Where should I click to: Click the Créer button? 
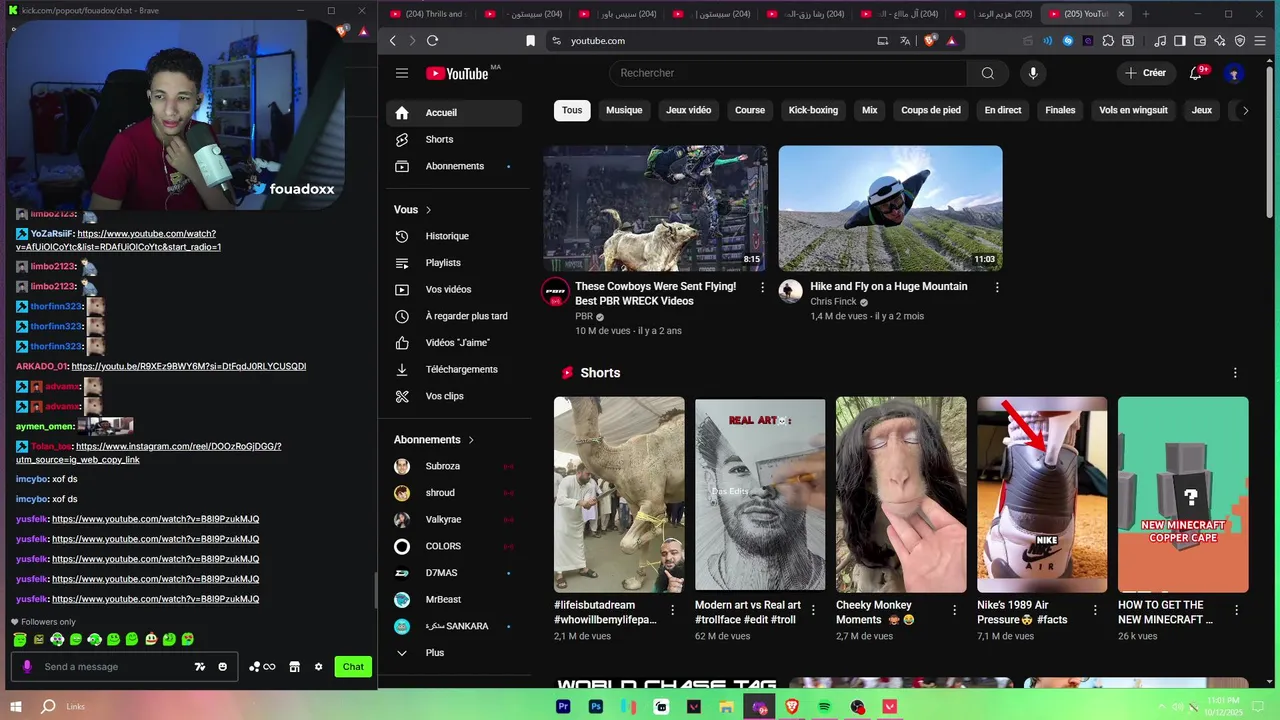point(1145,73)
